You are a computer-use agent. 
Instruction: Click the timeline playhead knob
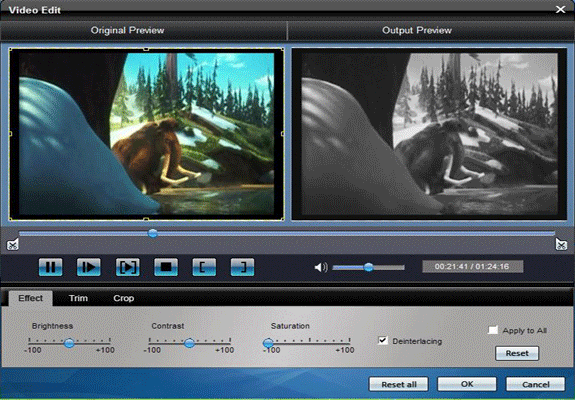click(x=153, y=233)
